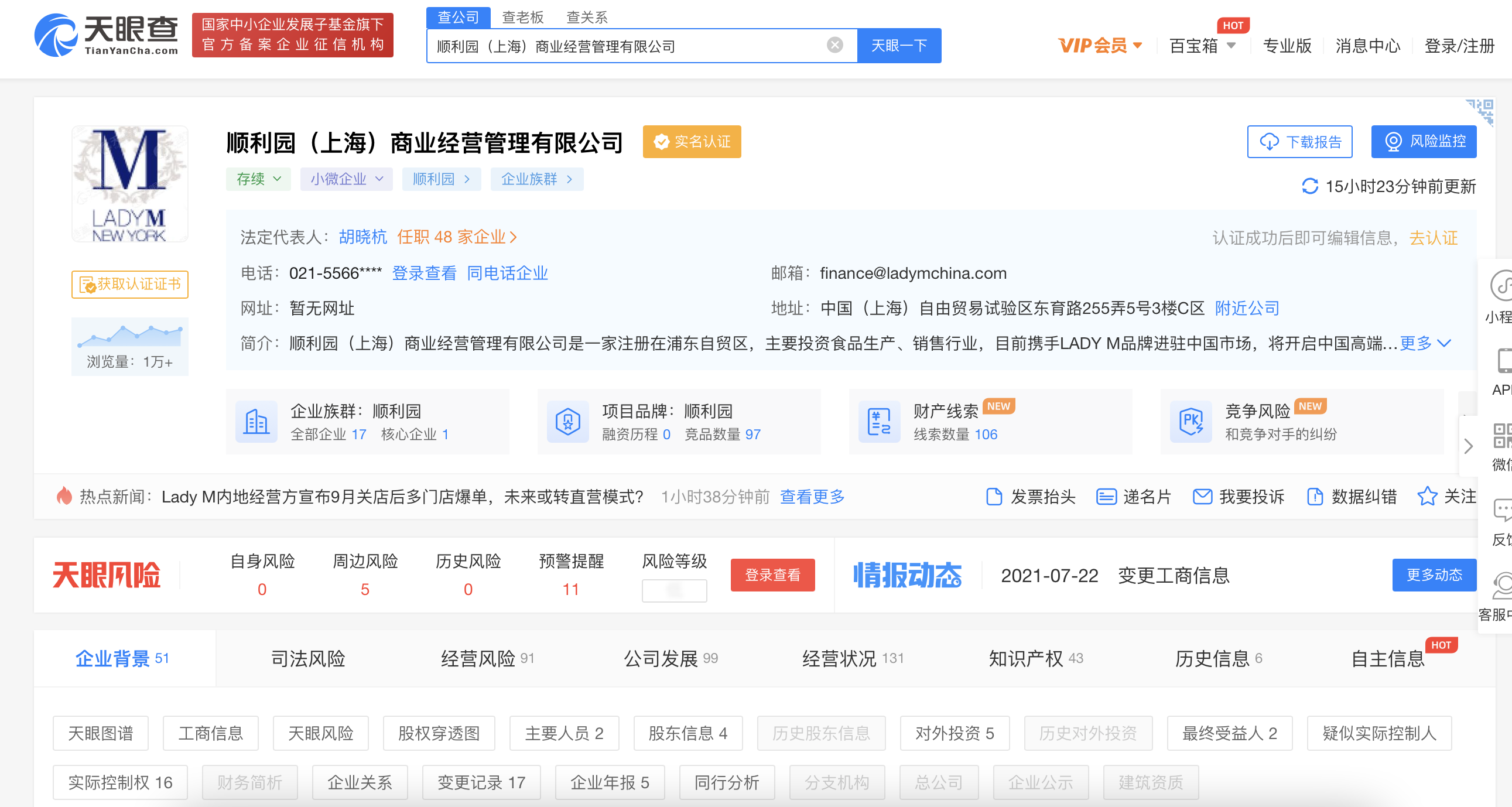Viewport: 1512px width, 807px height.
Task: Open 专业版 in the header
Action: click(x=1287, y=45)
